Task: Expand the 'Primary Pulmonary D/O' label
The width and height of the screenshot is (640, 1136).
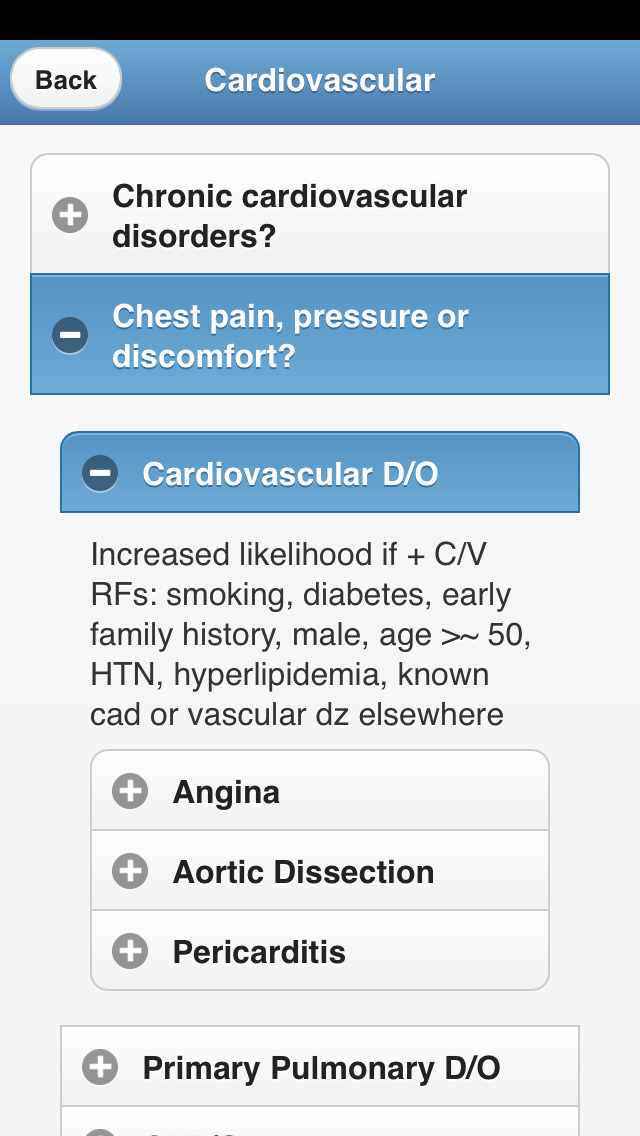Action: pyautogui.click(x=321, y=1068)
